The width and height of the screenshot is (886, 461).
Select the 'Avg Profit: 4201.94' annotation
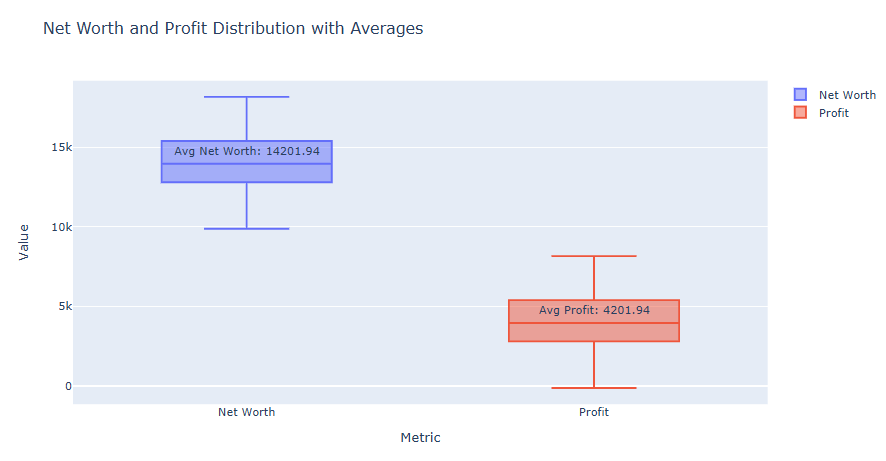pos(594,310)
